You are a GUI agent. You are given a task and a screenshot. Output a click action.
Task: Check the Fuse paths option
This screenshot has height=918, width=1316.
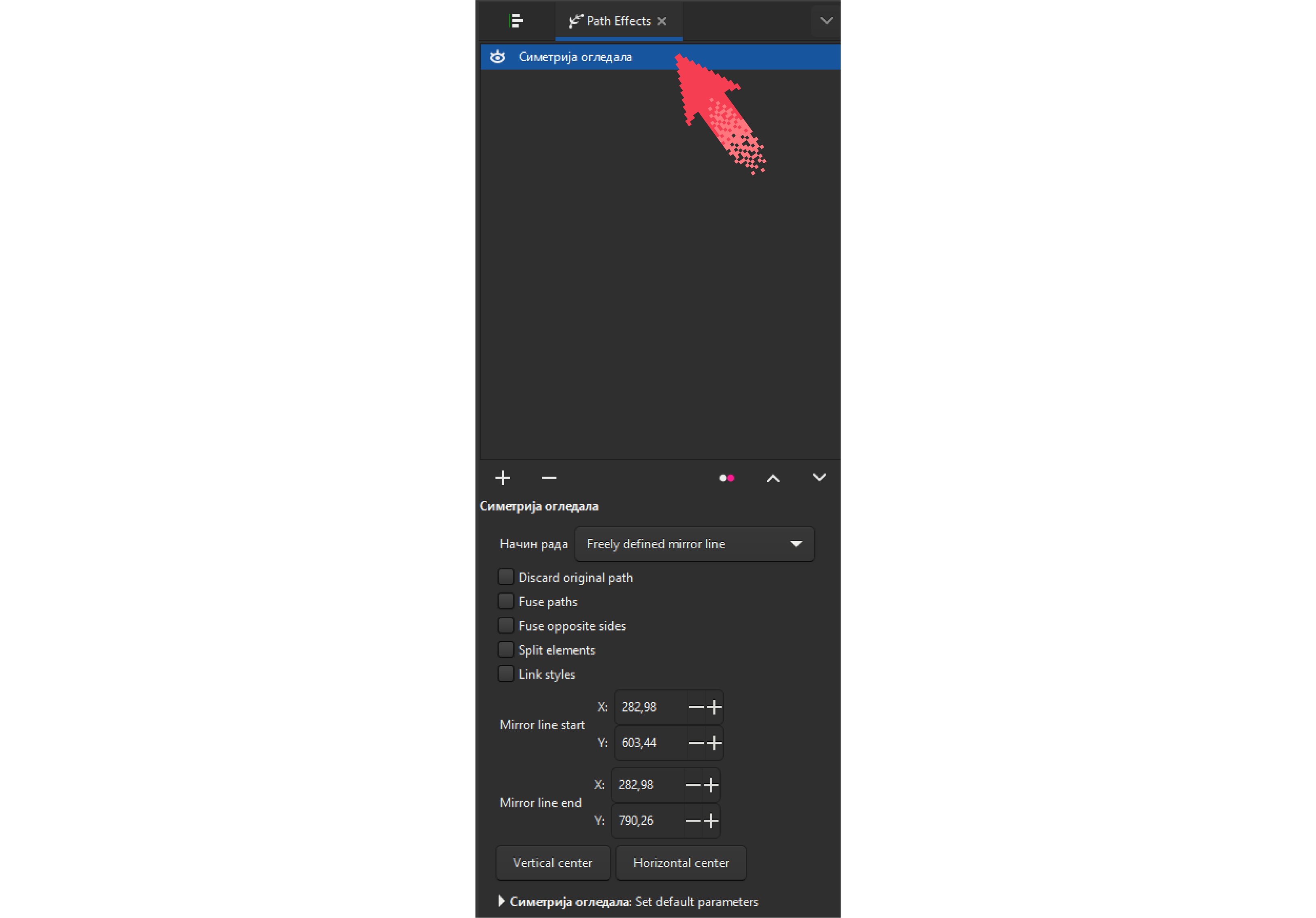(505, 601)
